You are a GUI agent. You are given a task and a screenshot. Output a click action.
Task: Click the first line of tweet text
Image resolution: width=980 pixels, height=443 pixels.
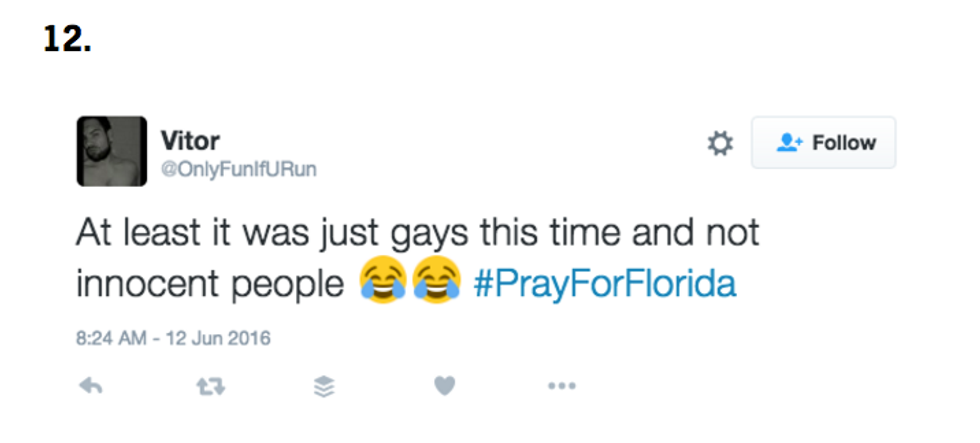pyautogui.click(x=417, y=233)
